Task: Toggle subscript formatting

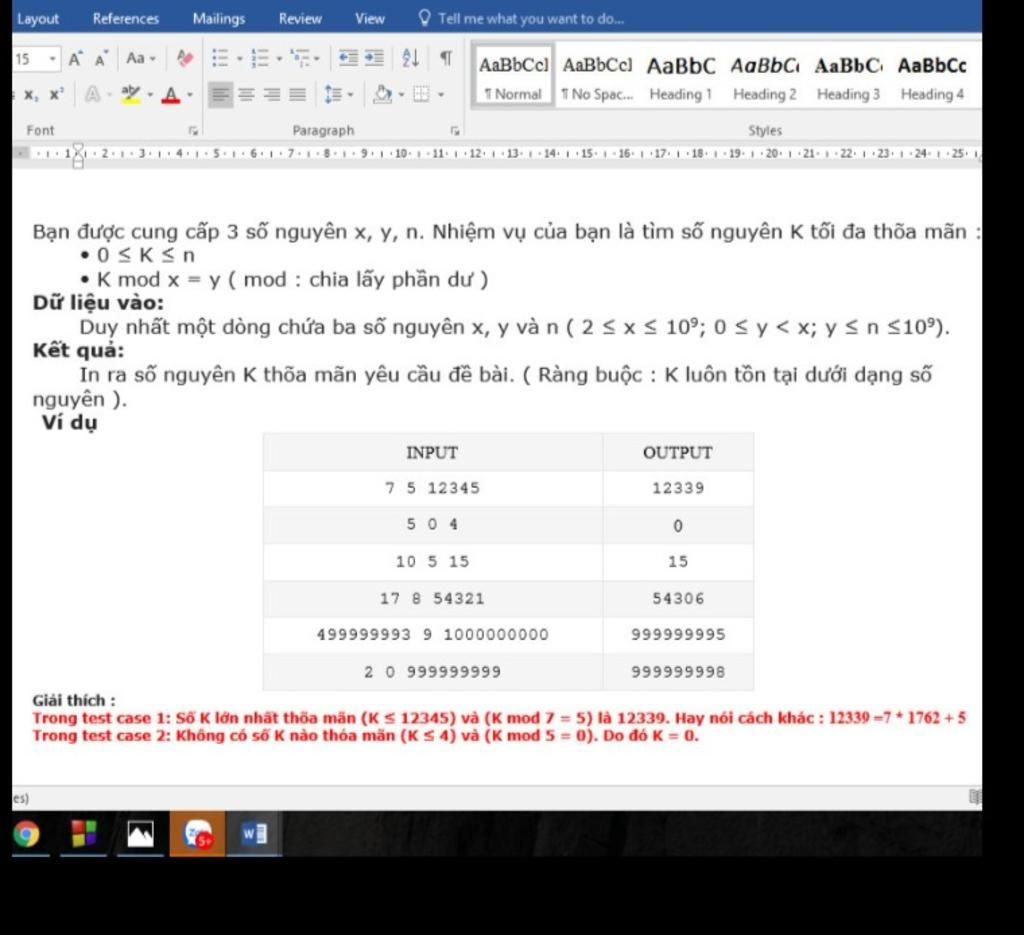Action: pos(31,95)
